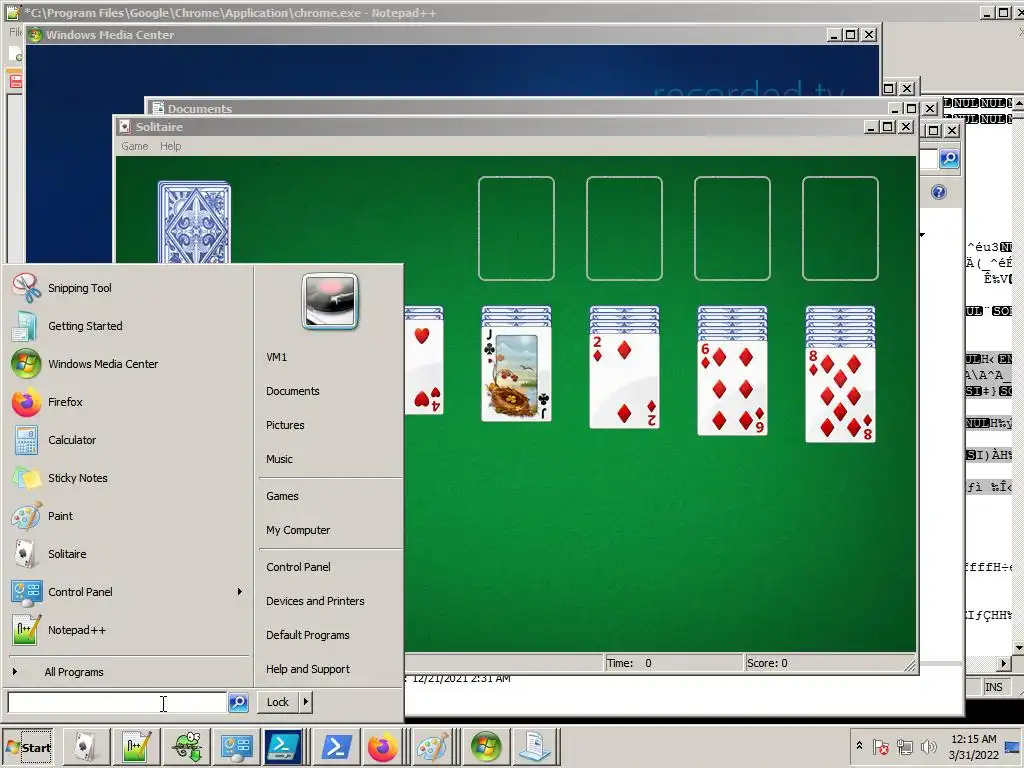Launch Getting Started in Start menu
The width and height of the screenshot is (1024, 768).
click(85, 326)
